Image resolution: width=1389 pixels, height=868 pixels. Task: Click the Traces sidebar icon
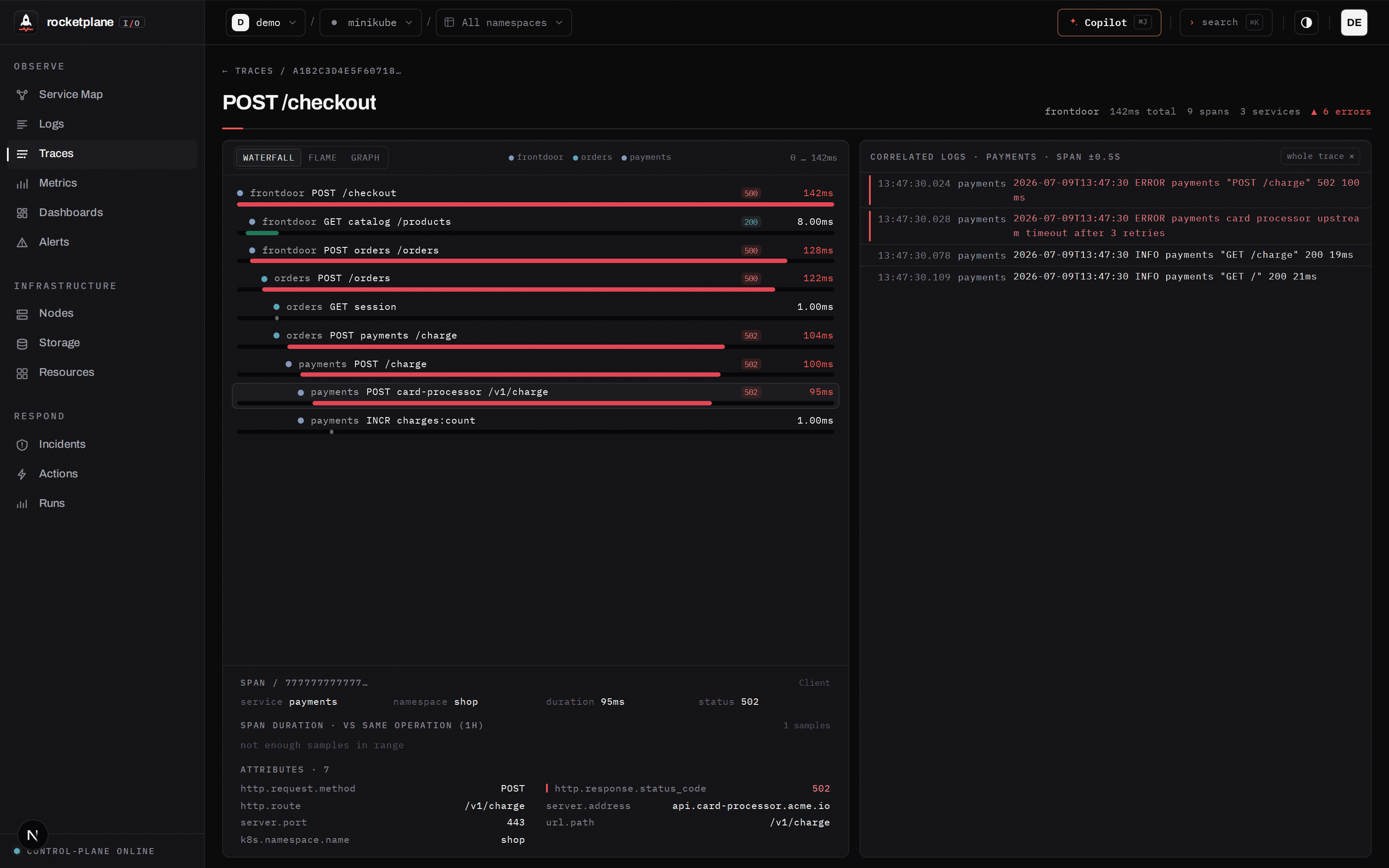(23, 154)
